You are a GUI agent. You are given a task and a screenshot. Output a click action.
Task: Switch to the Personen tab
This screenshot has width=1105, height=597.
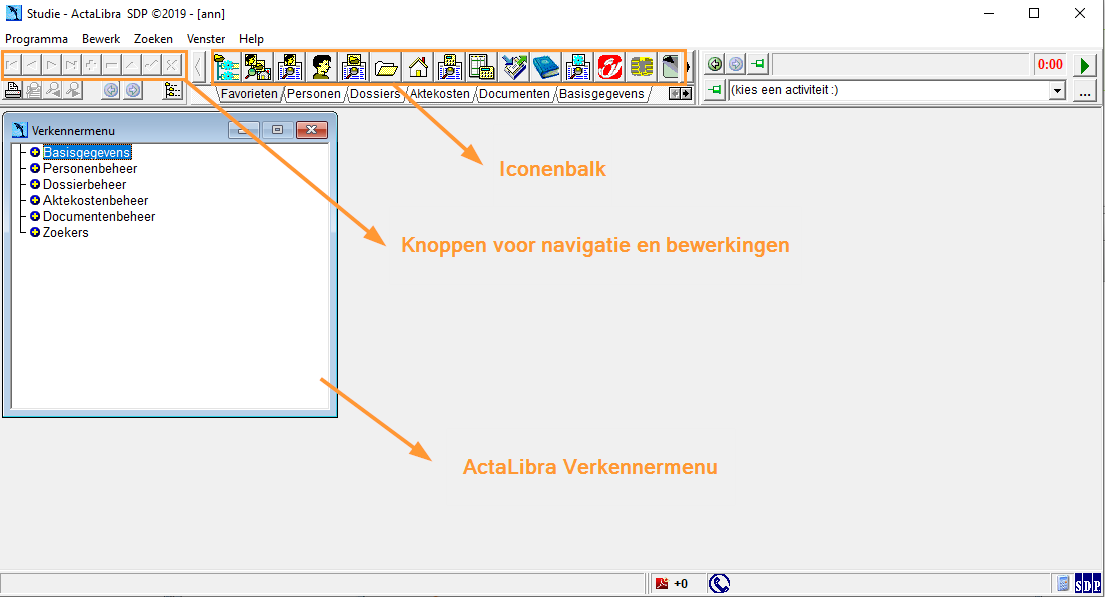click(314, 94)
